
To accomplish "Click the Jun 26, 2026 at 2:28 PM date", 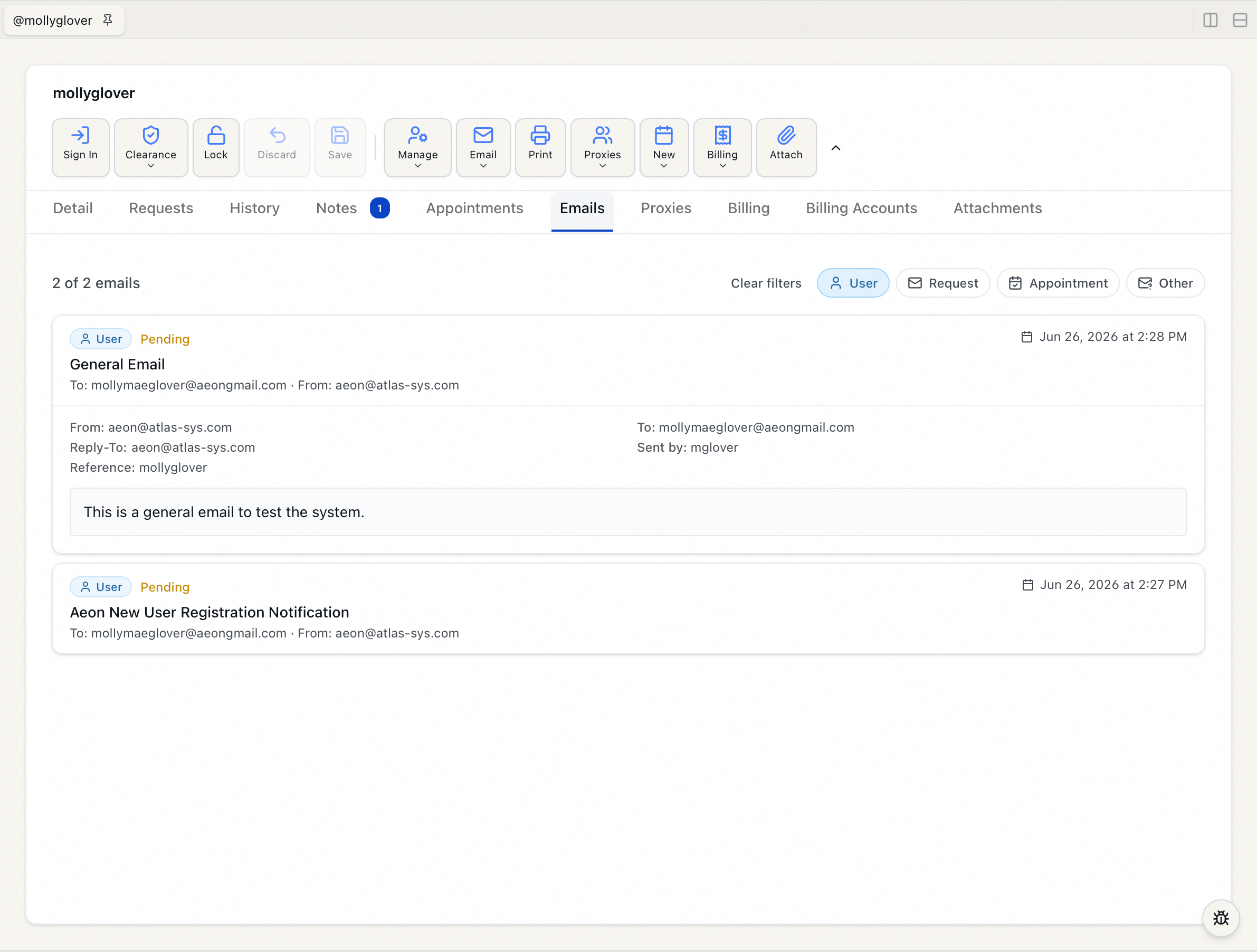I will [x=1104, y=337].
